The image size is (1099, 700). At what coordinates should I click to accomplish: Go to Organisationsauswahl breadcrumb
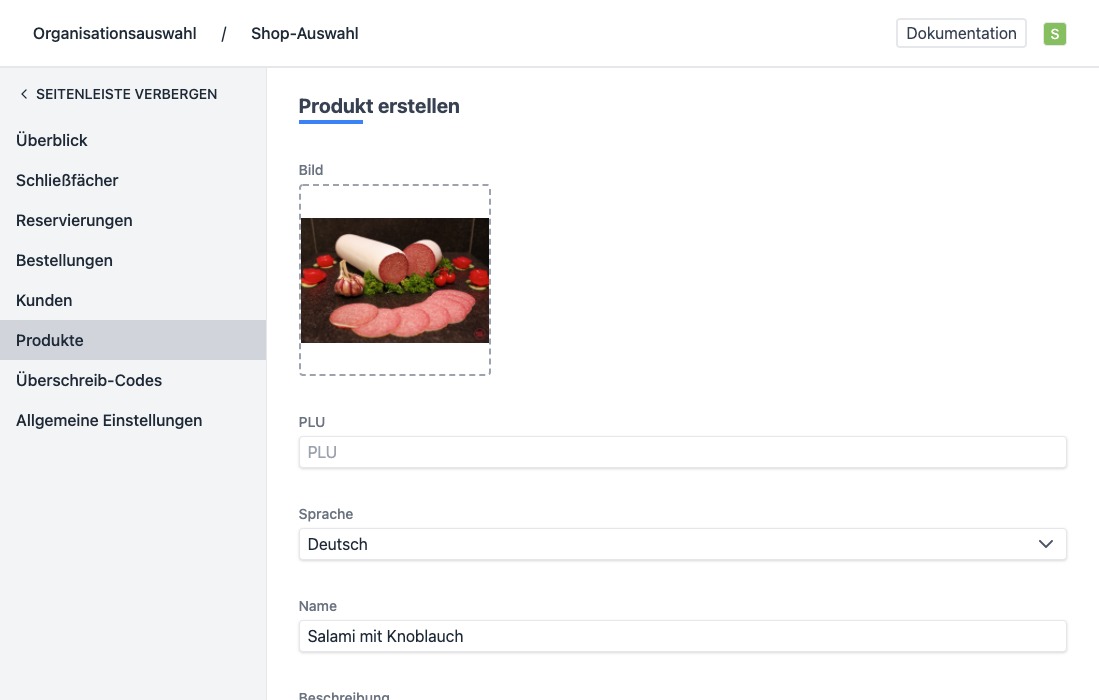115,34
